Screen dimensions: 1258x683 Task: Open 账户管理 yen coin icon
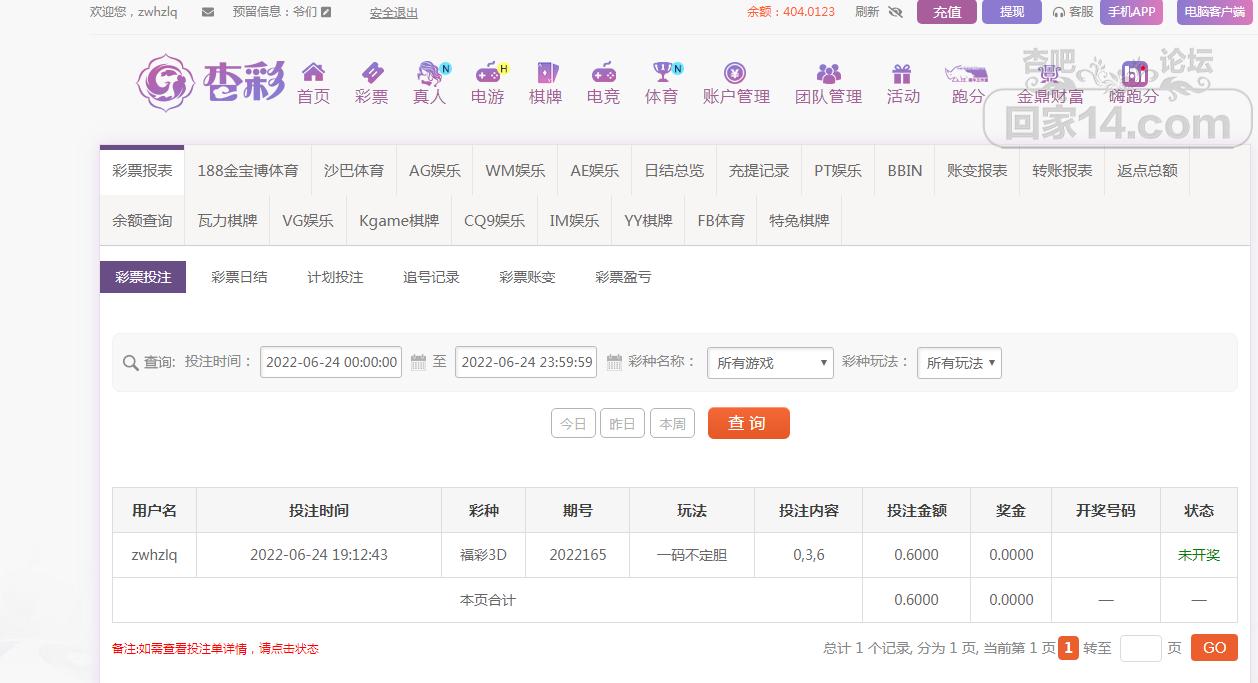[x=735, y=73]
